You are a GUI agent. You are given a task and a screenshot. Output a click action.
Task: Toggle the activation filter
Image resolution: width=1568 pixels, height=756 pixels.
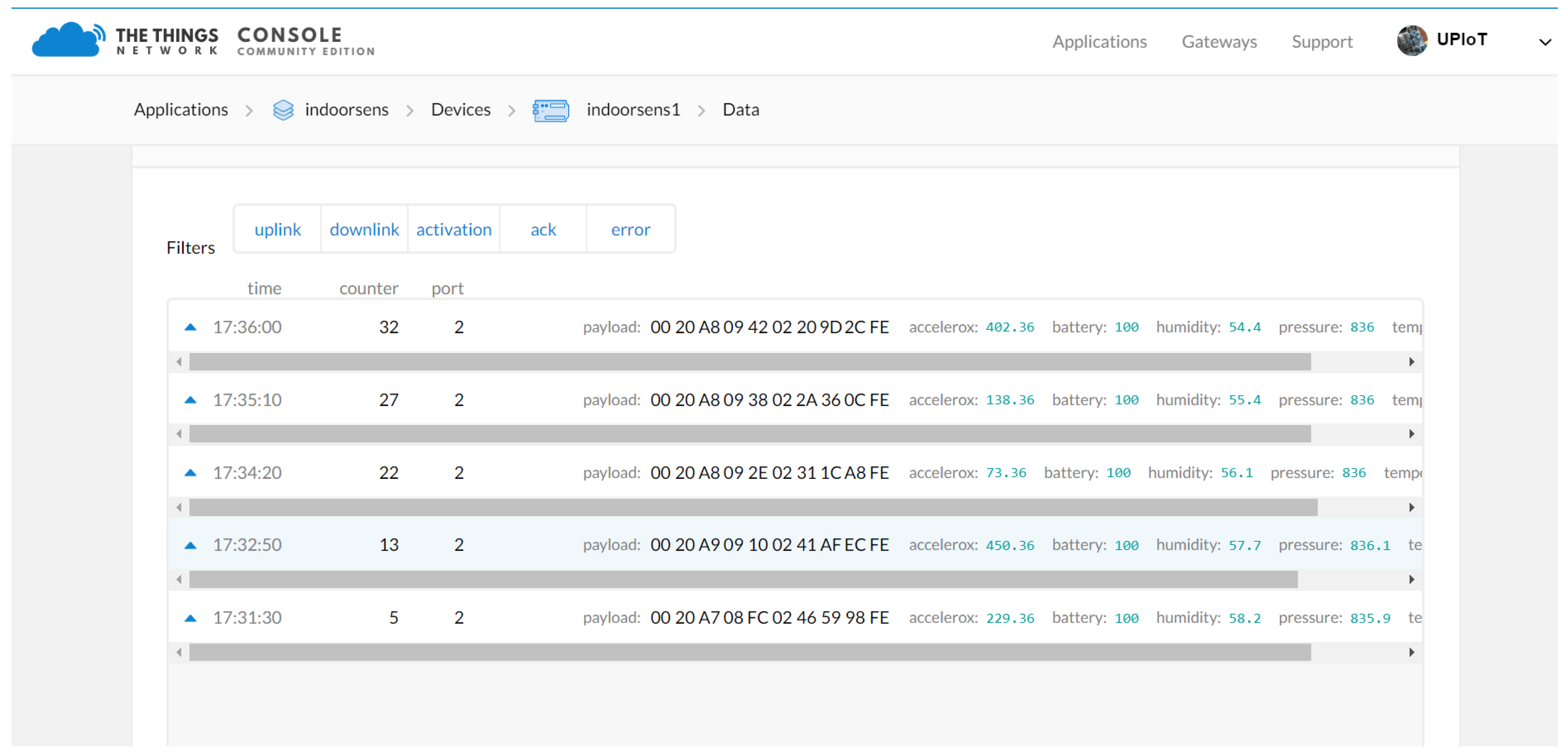(453, 230)
